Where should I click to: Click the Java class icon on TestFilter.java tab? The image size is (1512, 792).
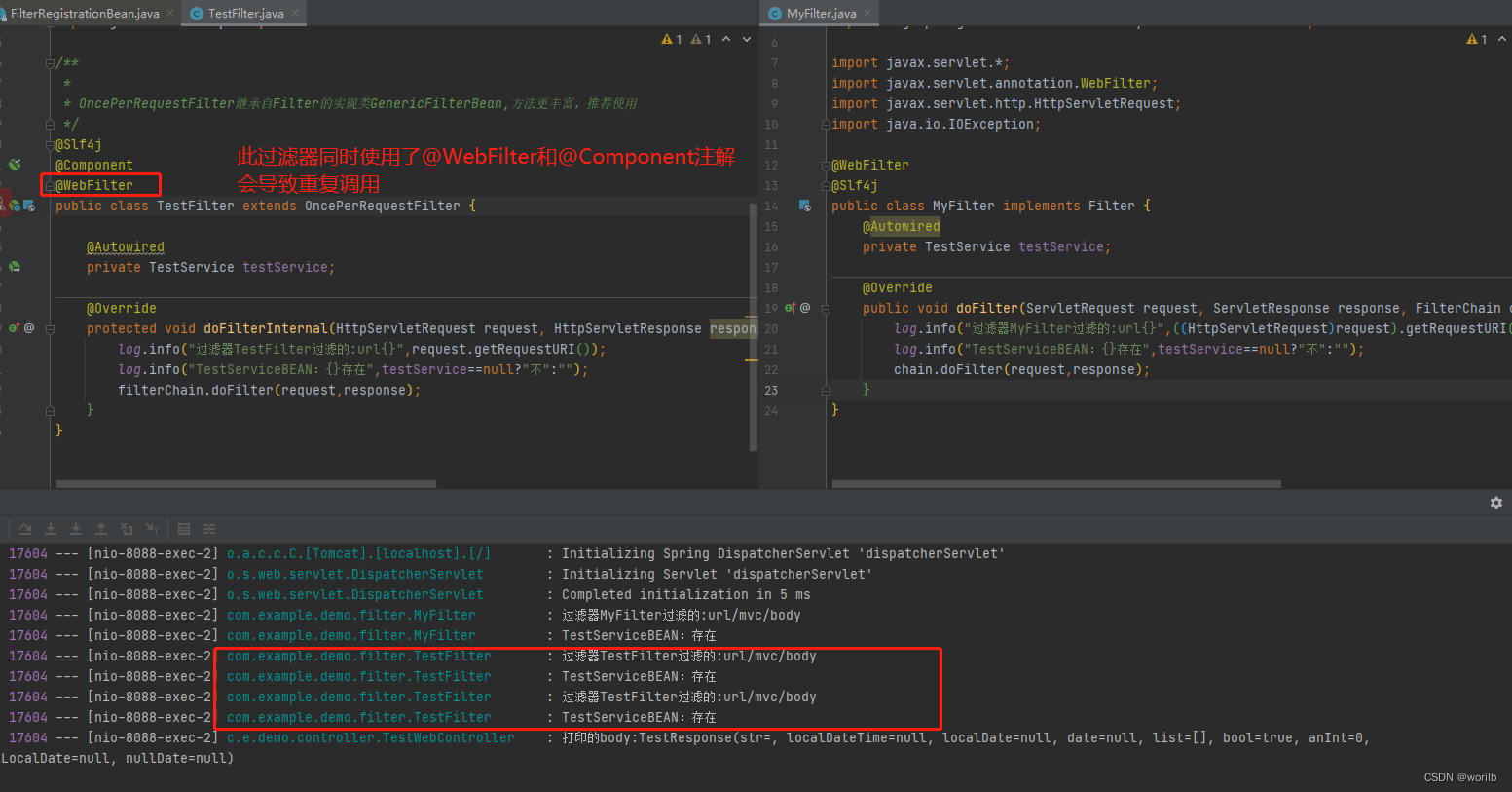click(x=197, y=14)
